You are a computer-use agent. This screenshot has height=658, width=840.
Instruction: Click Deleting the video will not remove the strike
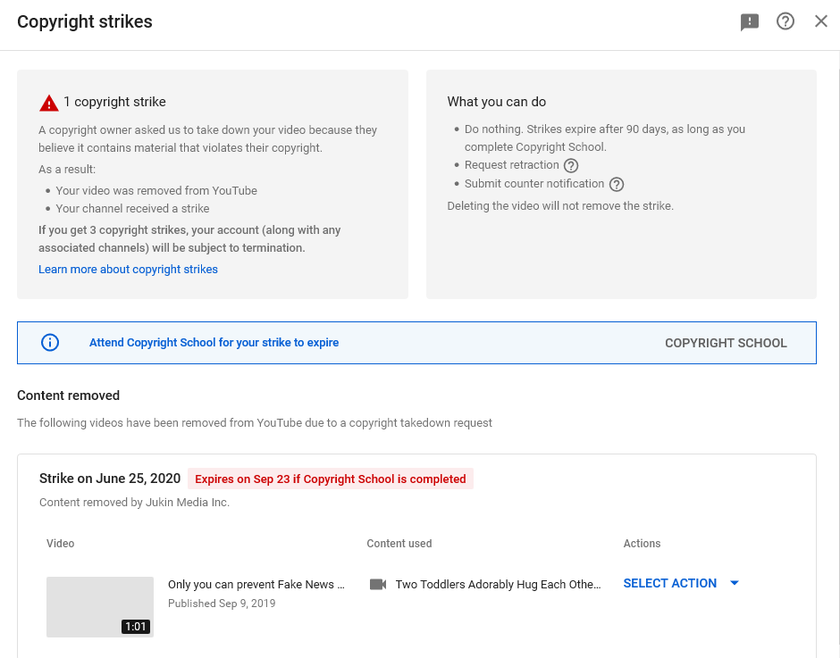[x=560, y=206]
